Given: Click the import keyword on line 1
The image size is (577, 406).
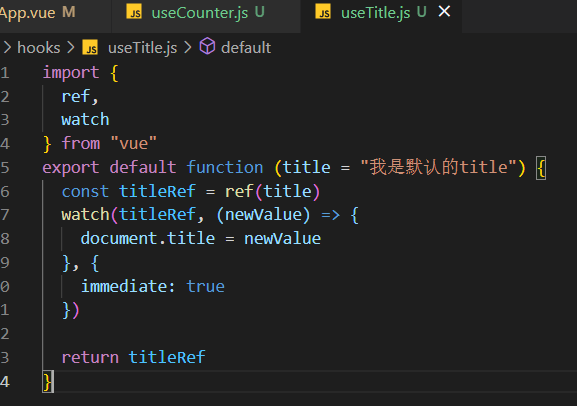Looking at the screenshot, I should (71, 73).
